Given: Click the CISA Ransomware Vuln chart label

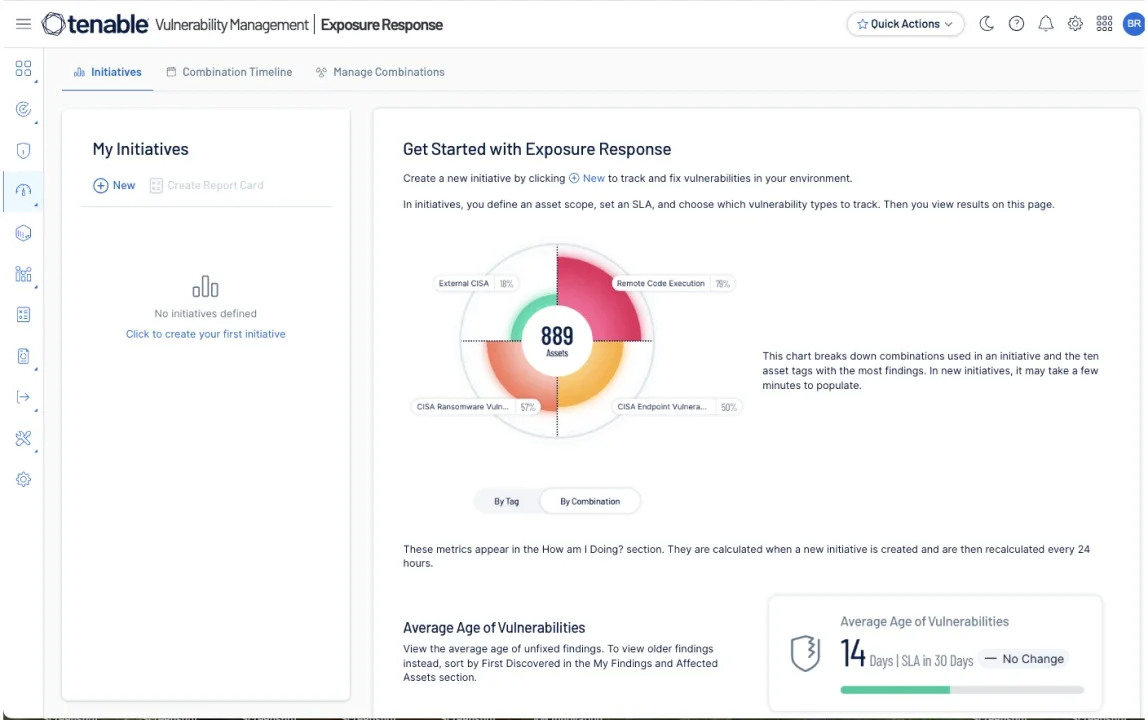Looking at the screenshot, I should 476,407.
